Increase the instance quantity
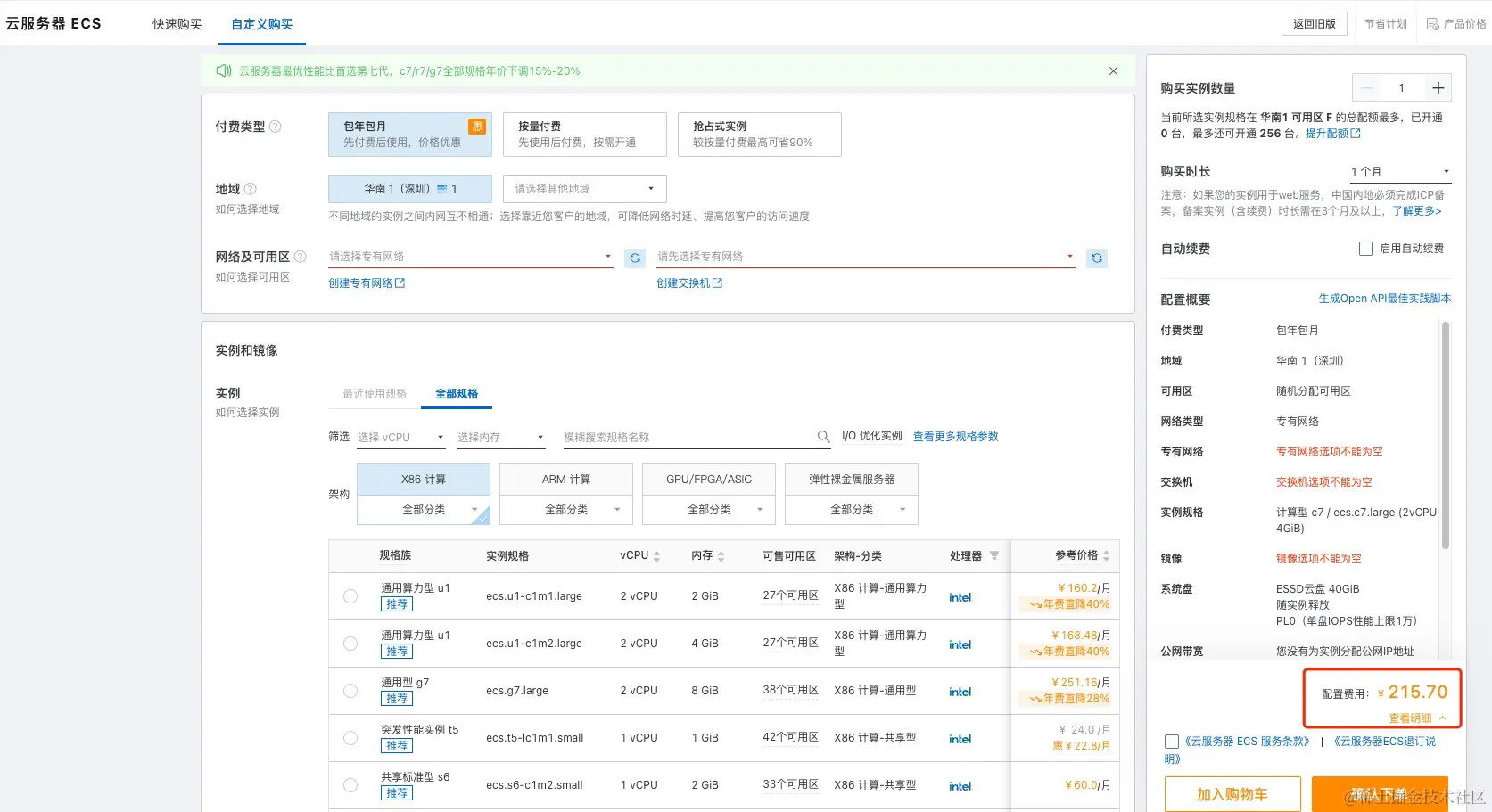The width and height of the screenshot is (1492, 812). pyautogui.click(x=1438, y=87)
